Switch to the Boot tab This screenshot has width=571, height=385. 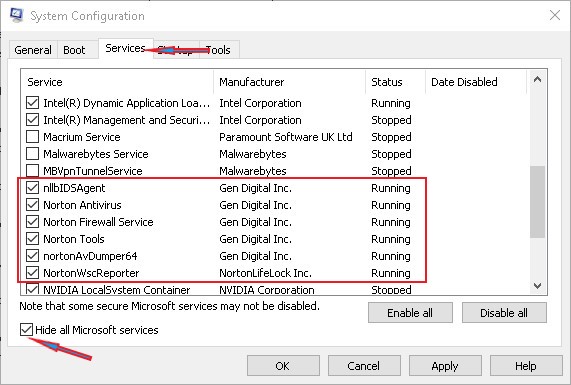tap(74, 50)
